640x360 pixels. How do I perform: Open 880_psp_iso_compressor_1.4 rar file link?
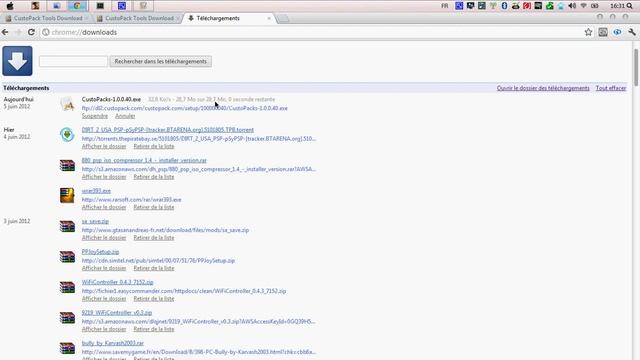point(144,160)
